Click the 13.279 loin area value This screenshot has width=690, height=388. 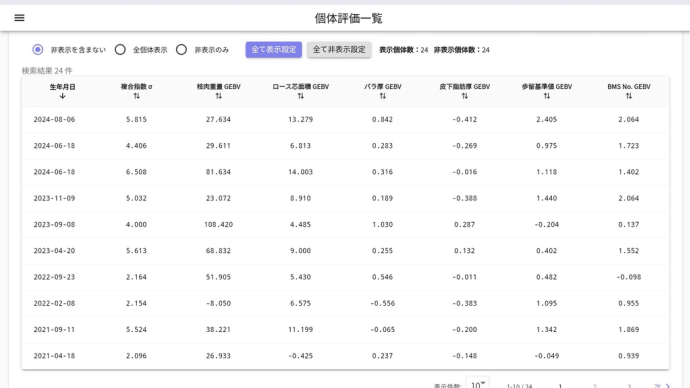301,119
